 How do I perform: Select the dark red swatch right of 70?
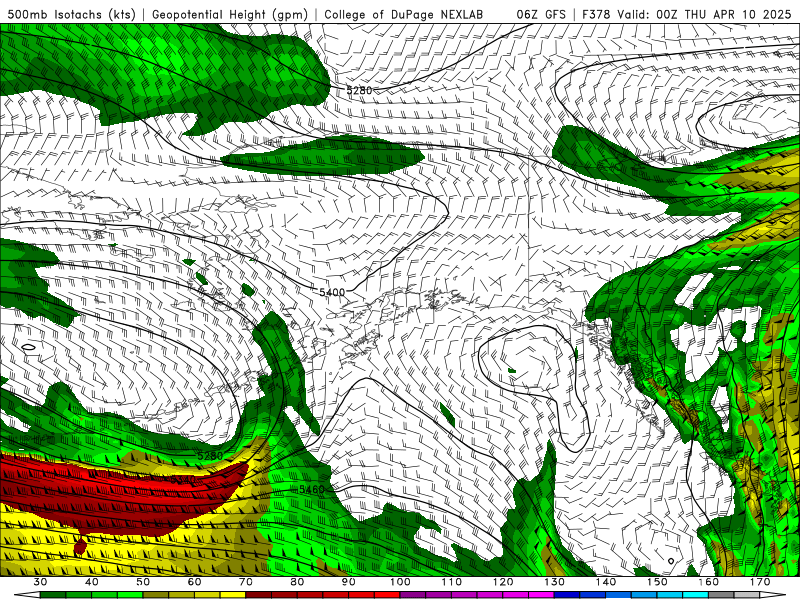(259, 595)
